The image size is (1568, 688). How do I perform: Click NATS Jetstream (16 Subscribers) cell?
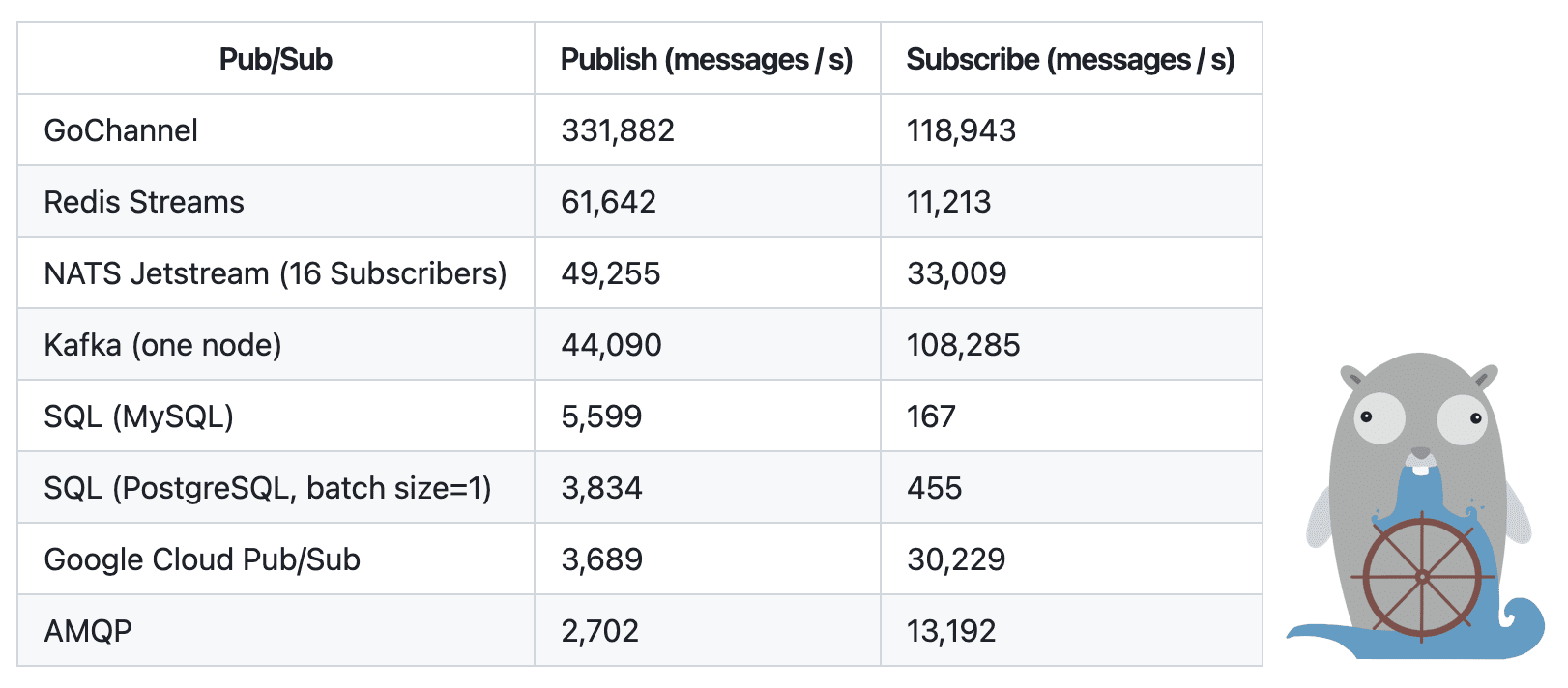(276, 273)
